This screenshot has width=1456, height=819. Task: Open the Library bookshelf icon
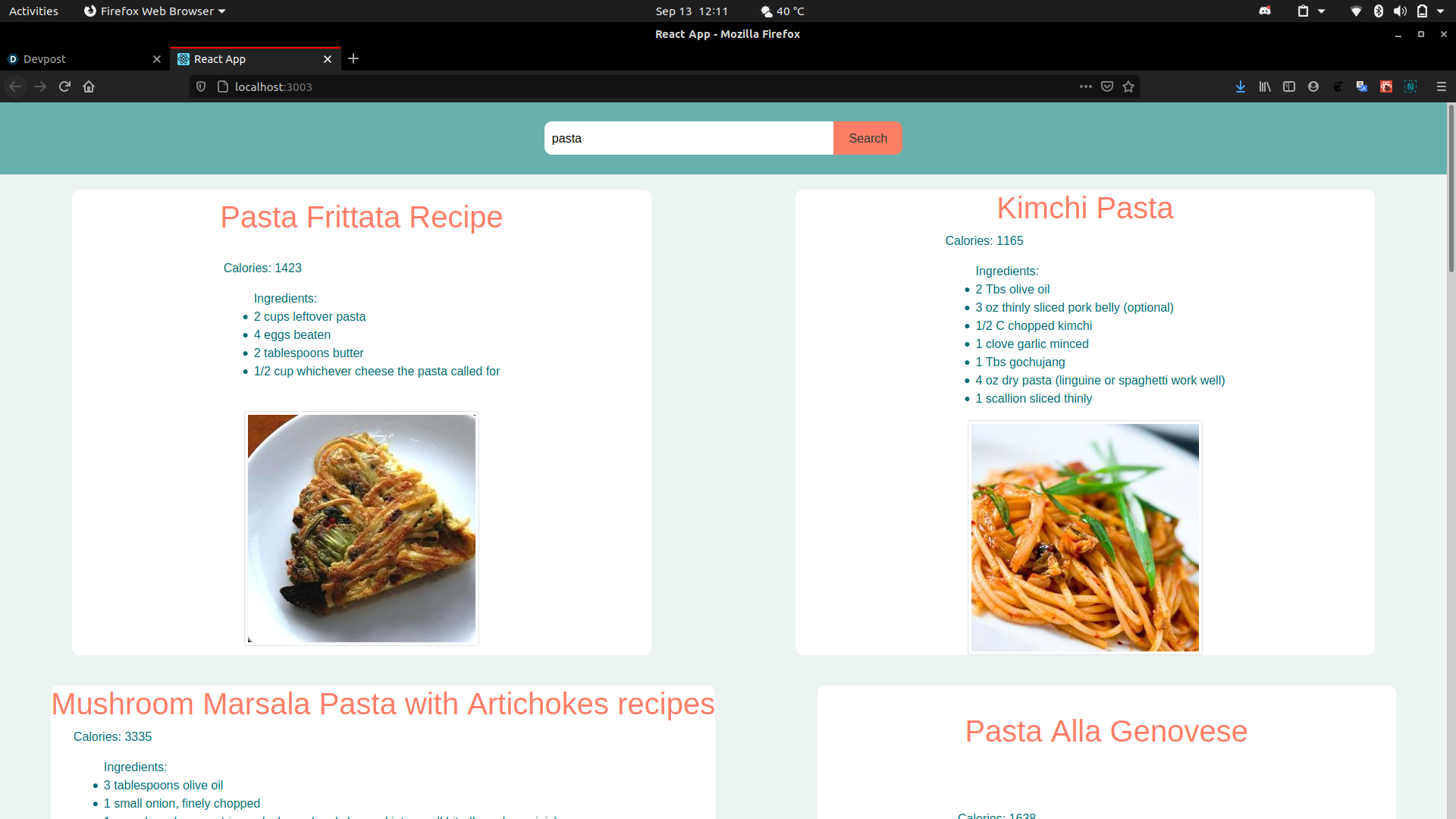pos(1265,86)
